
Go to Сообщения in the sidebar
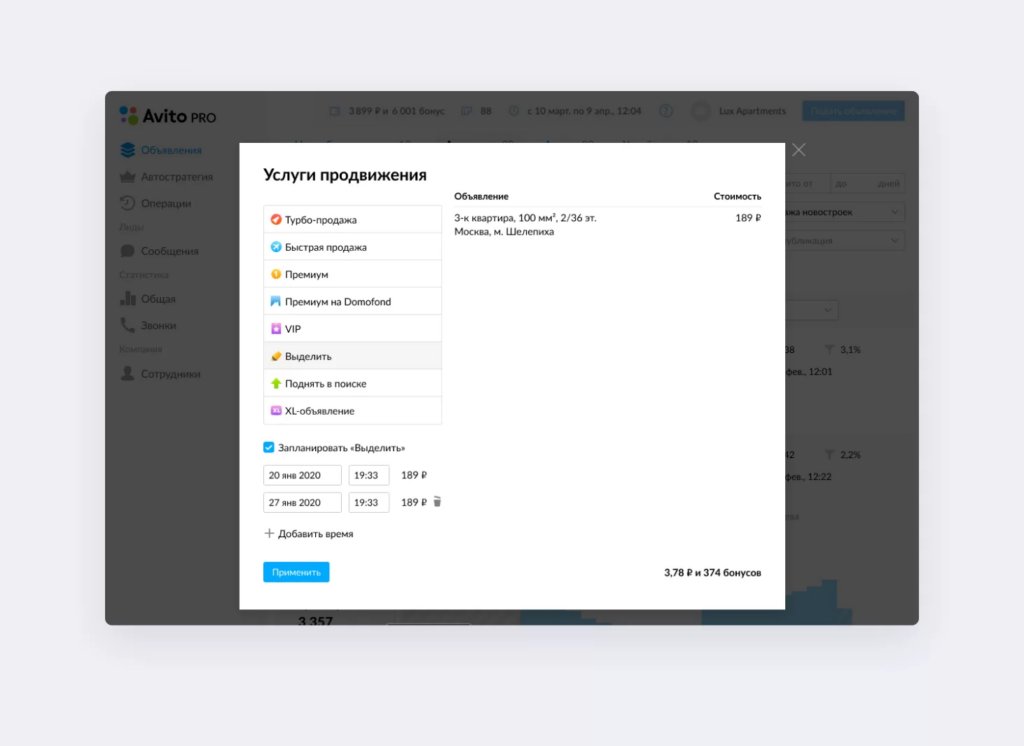[x=169, y=252]
